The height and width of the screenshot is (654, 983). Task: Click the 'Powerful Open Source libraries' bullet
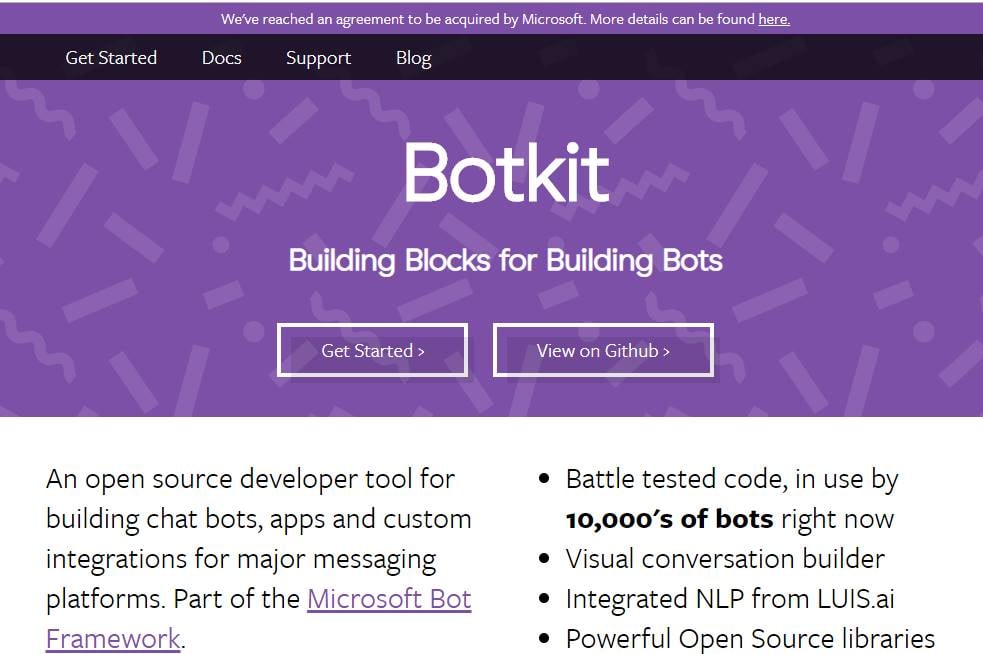(750, 639)
